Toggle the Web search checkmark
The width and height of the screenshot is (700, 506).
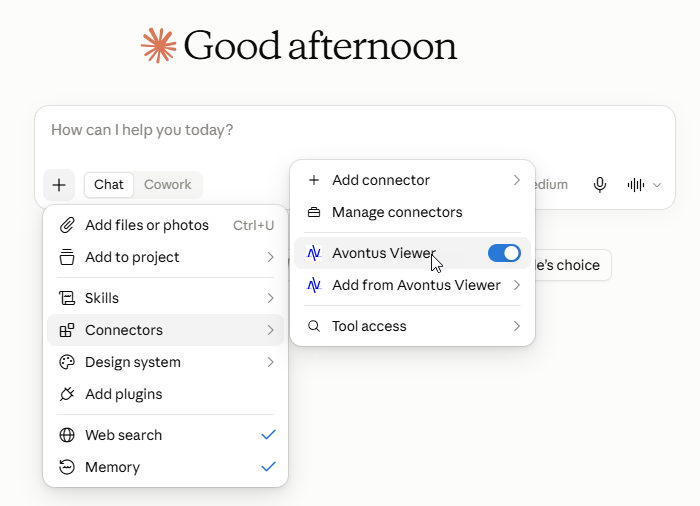pyautogui.click(x=268, y=435)
